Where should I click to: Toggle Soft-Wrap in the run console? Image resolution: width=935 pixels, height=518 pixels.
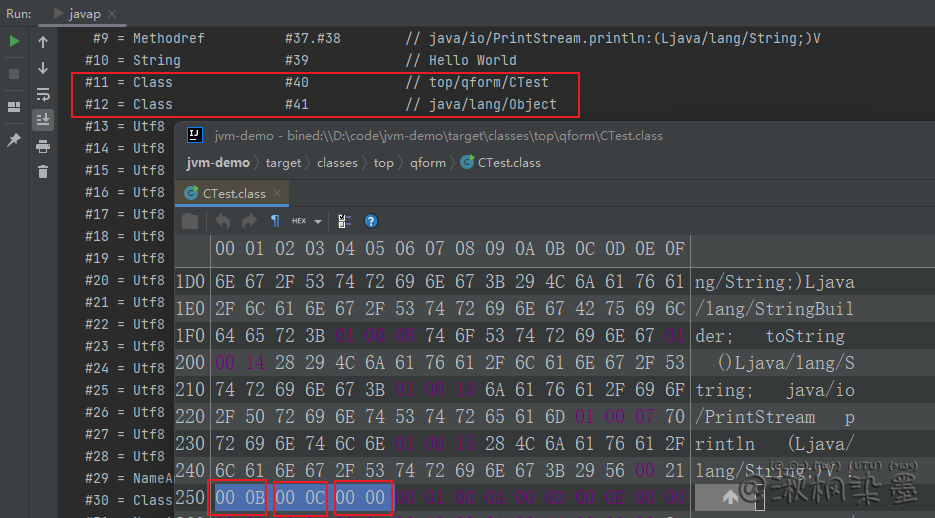pos(43,94)
